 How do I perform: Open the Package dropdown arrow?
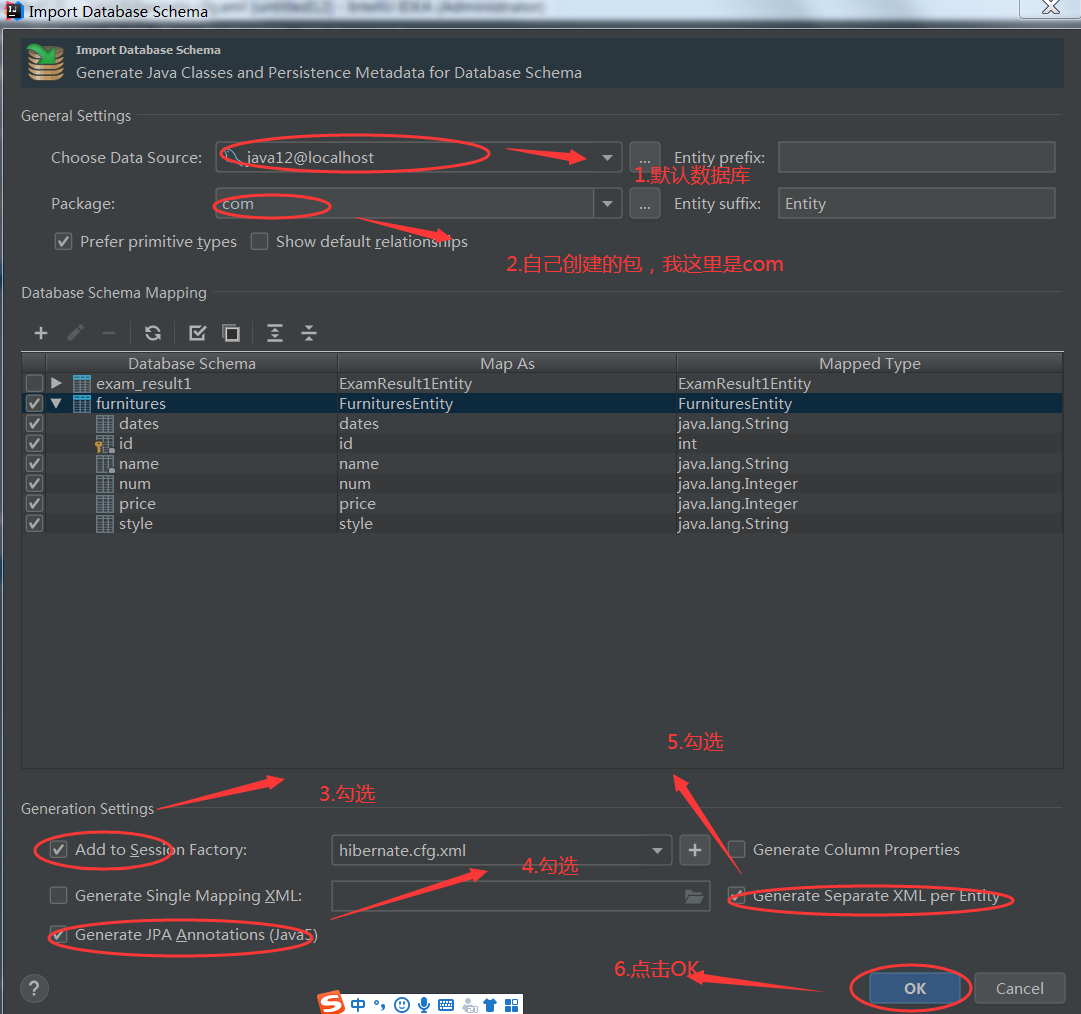(607, 204)
